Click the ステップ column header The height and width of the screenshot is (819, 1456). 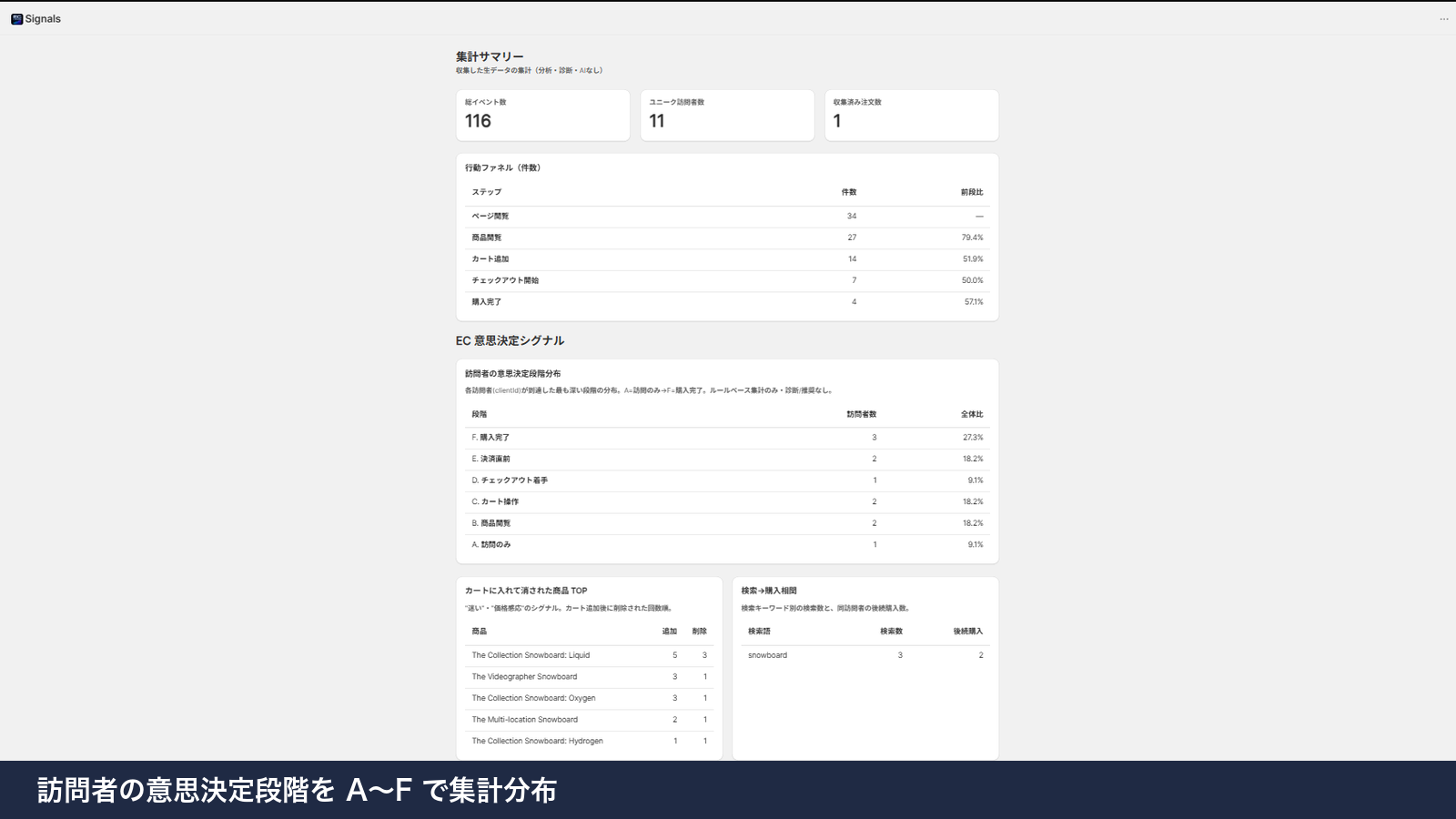pyautogui.click(x=487, y=192)
